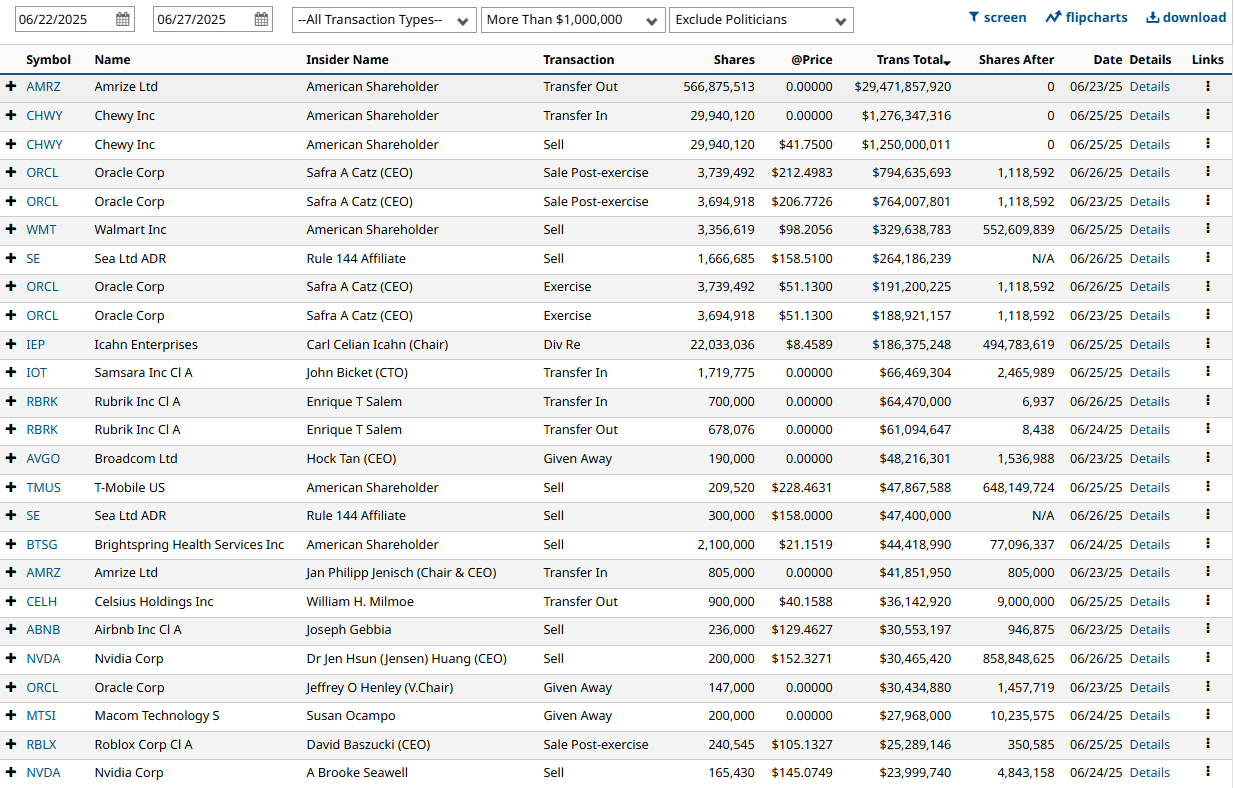This screenshot has width=1235, height=788.
Task: Open links menu for Airbnb Inc row
Action: (x=1208, y=629)
